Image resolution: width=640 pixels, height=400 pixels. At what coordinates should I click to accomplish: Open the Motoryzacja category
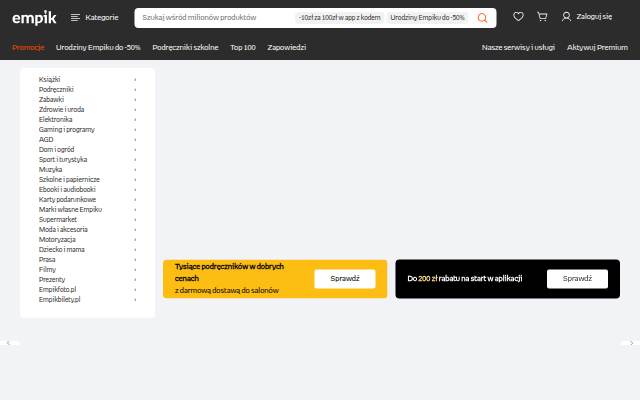tap(57, 240)
